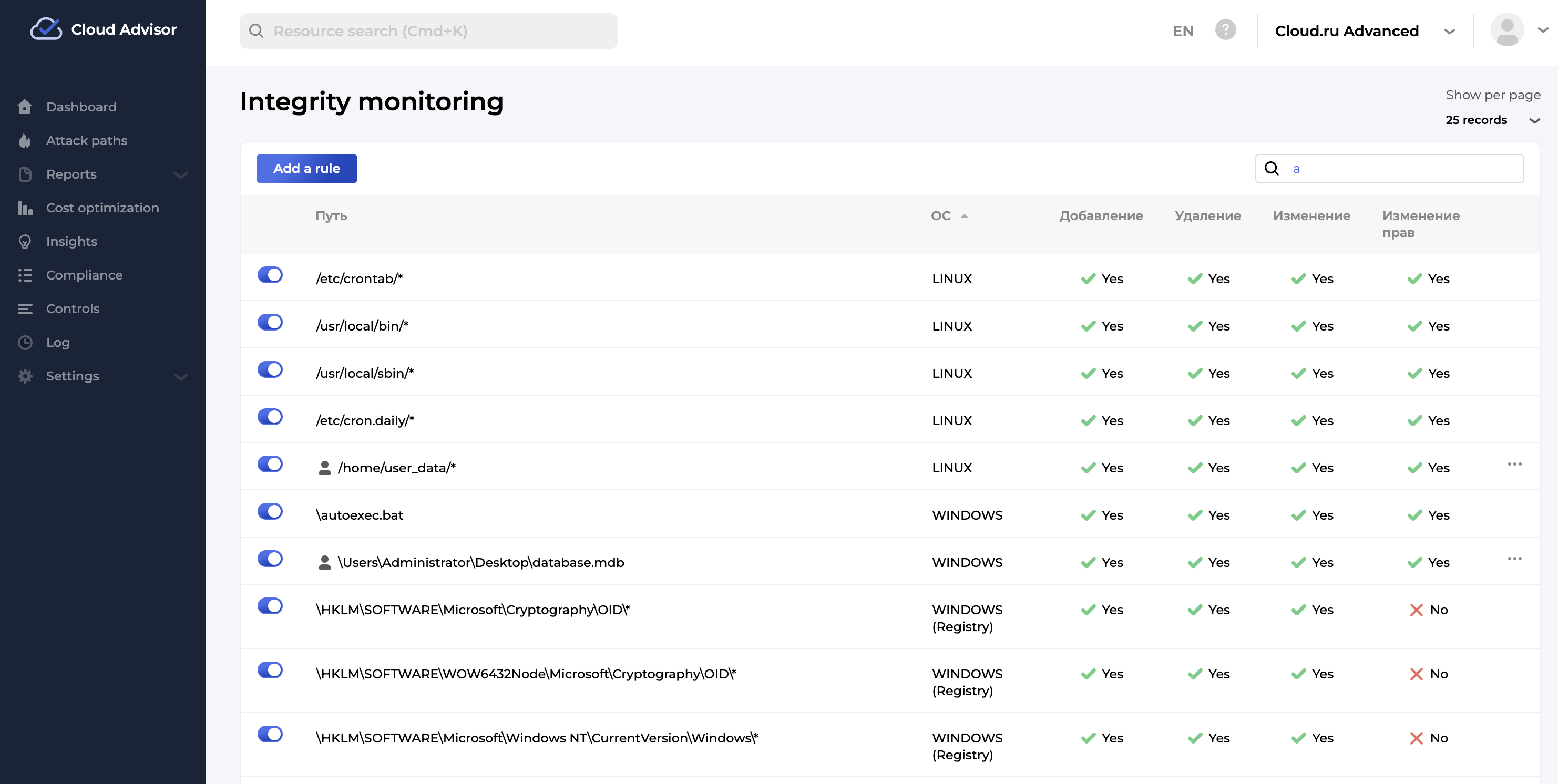Expand the Reports sidebar submenu
Viewport: 1558px width, 784px height.
coord(180,174)
